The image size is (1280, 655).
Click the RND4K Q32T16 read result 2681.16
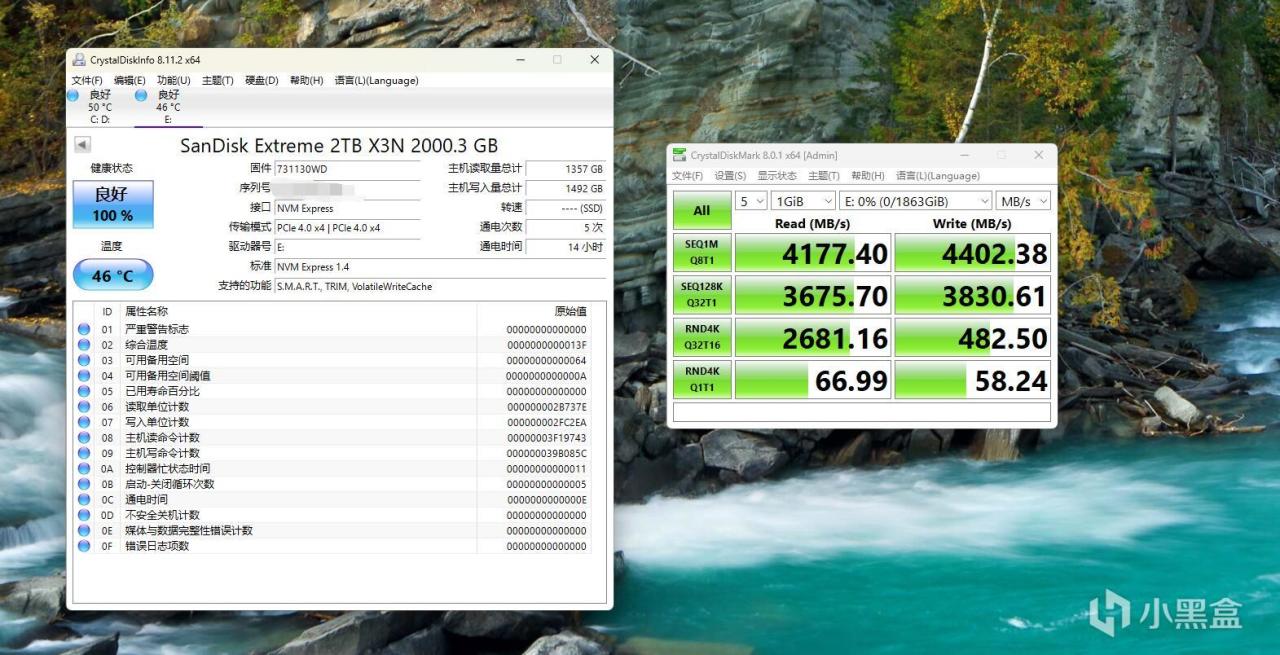(x=813, y=338)
